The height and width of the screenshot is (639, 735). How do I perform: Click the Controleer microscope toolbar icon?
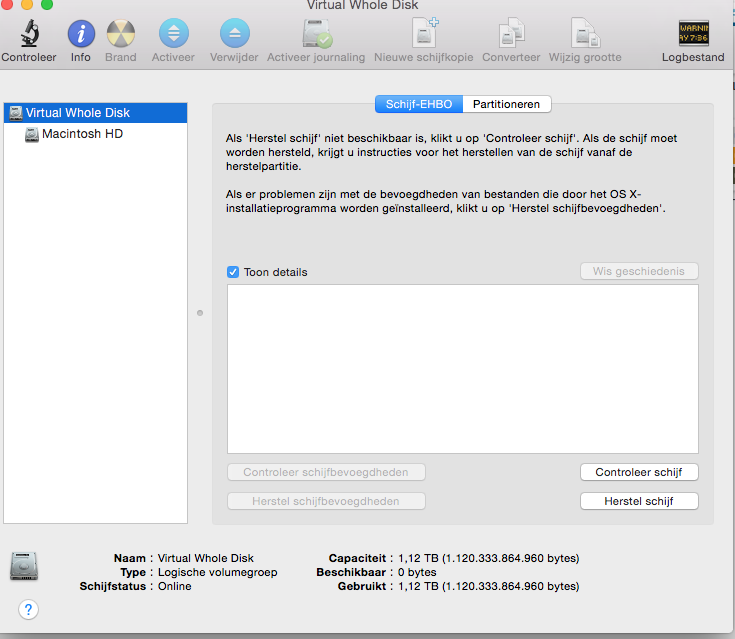tap(30, 33)
